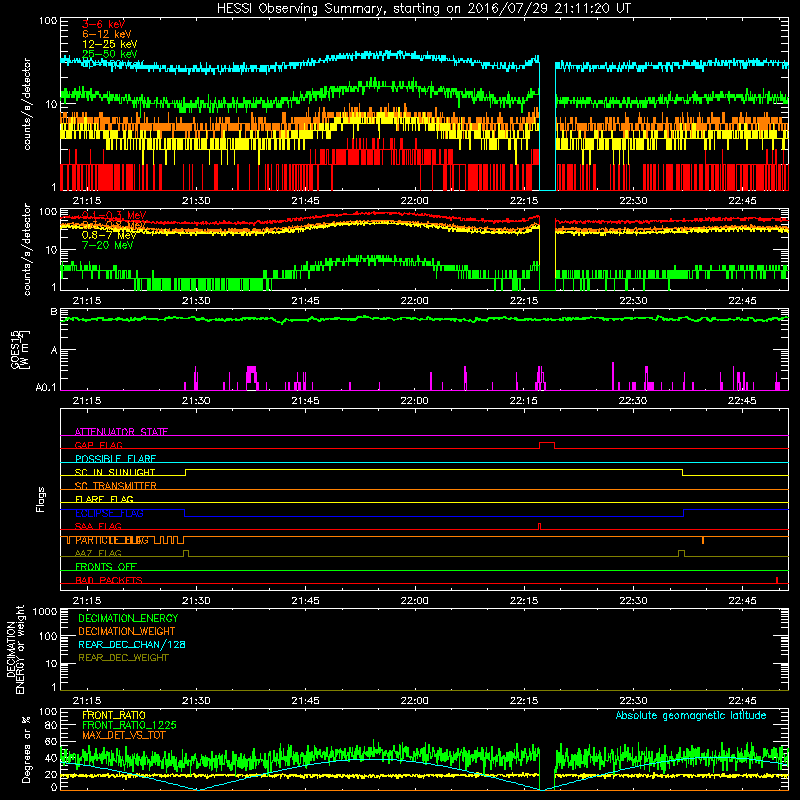Click the BAD_PACKETS spike near 22:50
The image size is (800, 800).
point(777,580)
